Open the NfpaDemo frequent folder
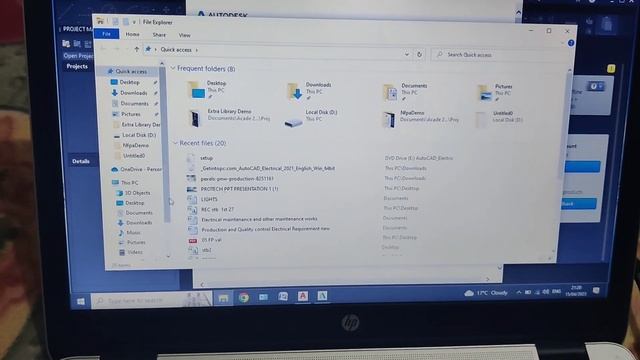 (420, 118)
